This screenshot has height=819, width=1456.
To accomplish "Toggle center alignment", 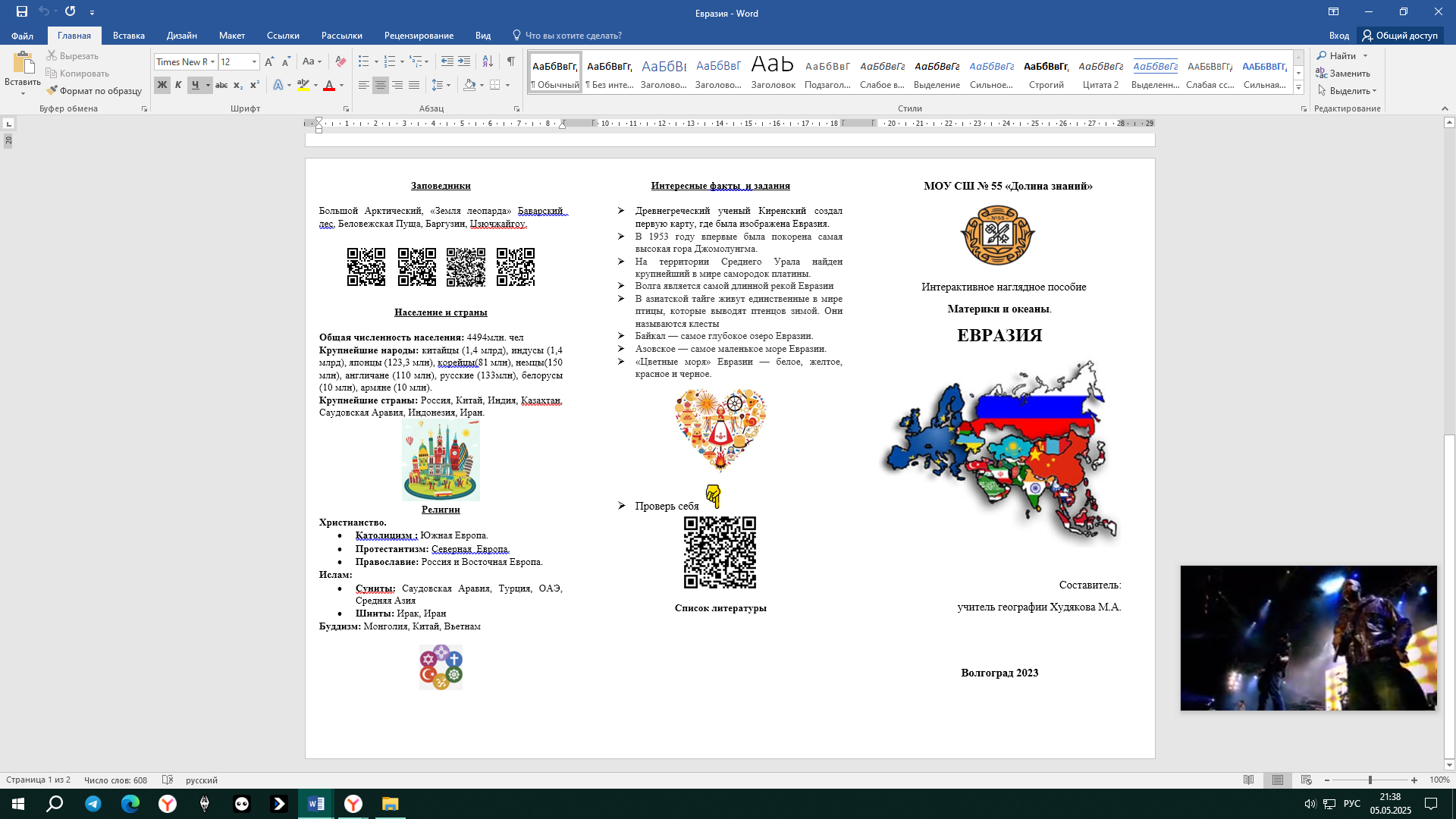I will 381,86.
